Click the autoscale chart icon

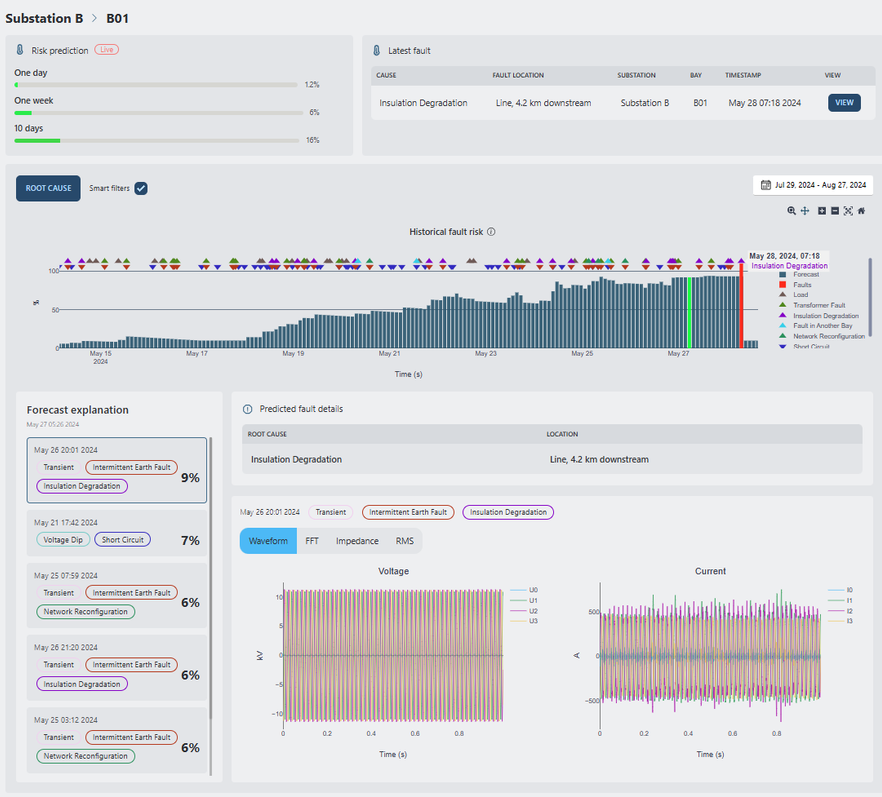pos(848,211)
